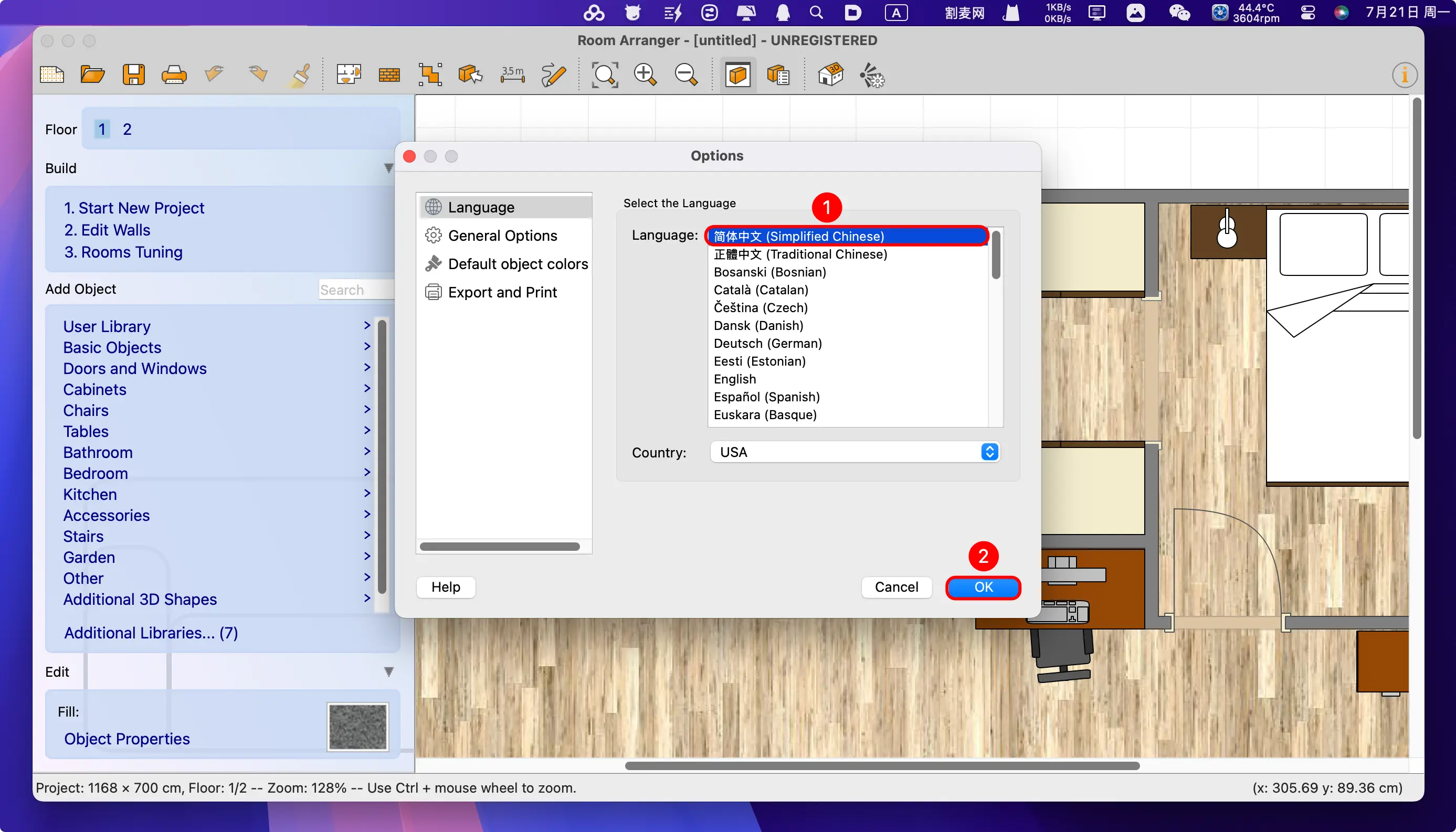Click the Fill texture swatch
Viewport: 1456px width, 832px height.
(358, 726)
